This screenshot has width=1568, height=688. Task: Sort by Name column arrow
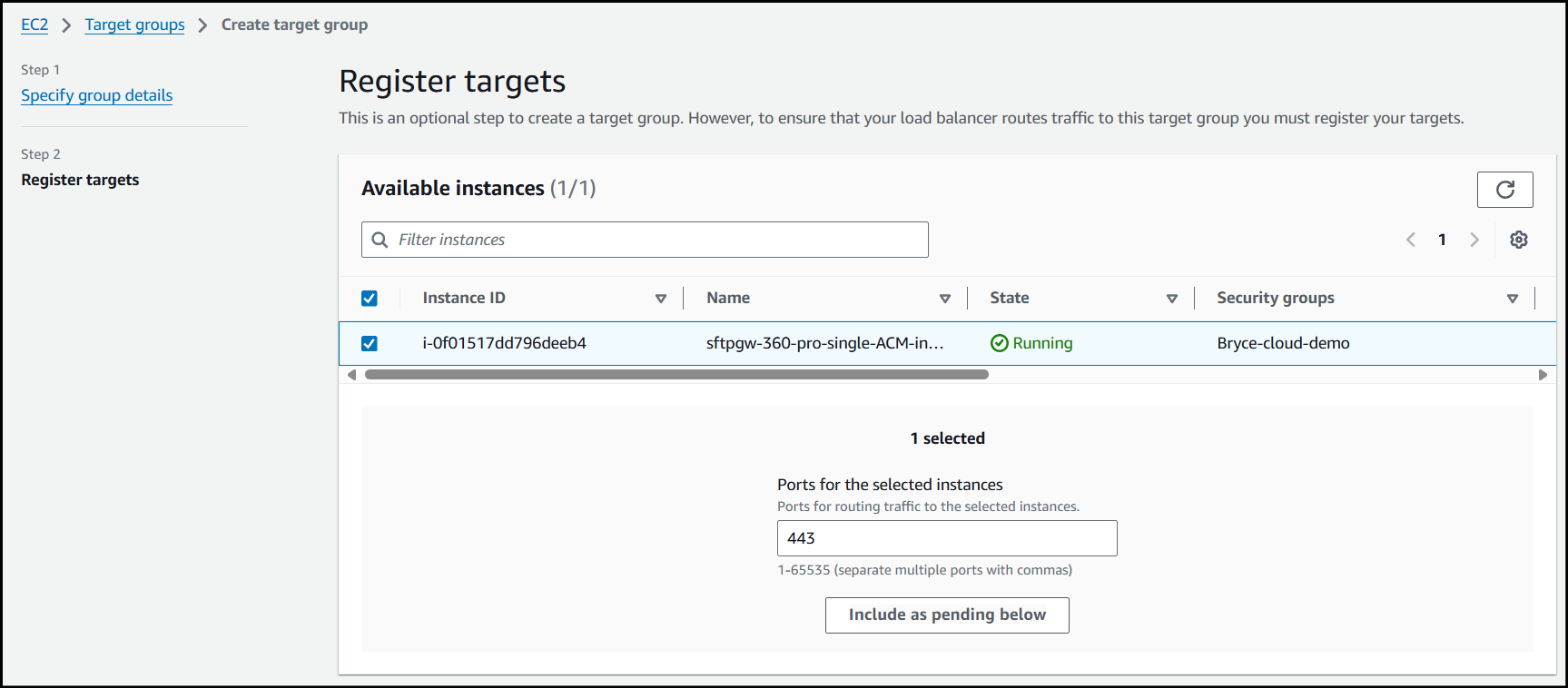point(945,299)
